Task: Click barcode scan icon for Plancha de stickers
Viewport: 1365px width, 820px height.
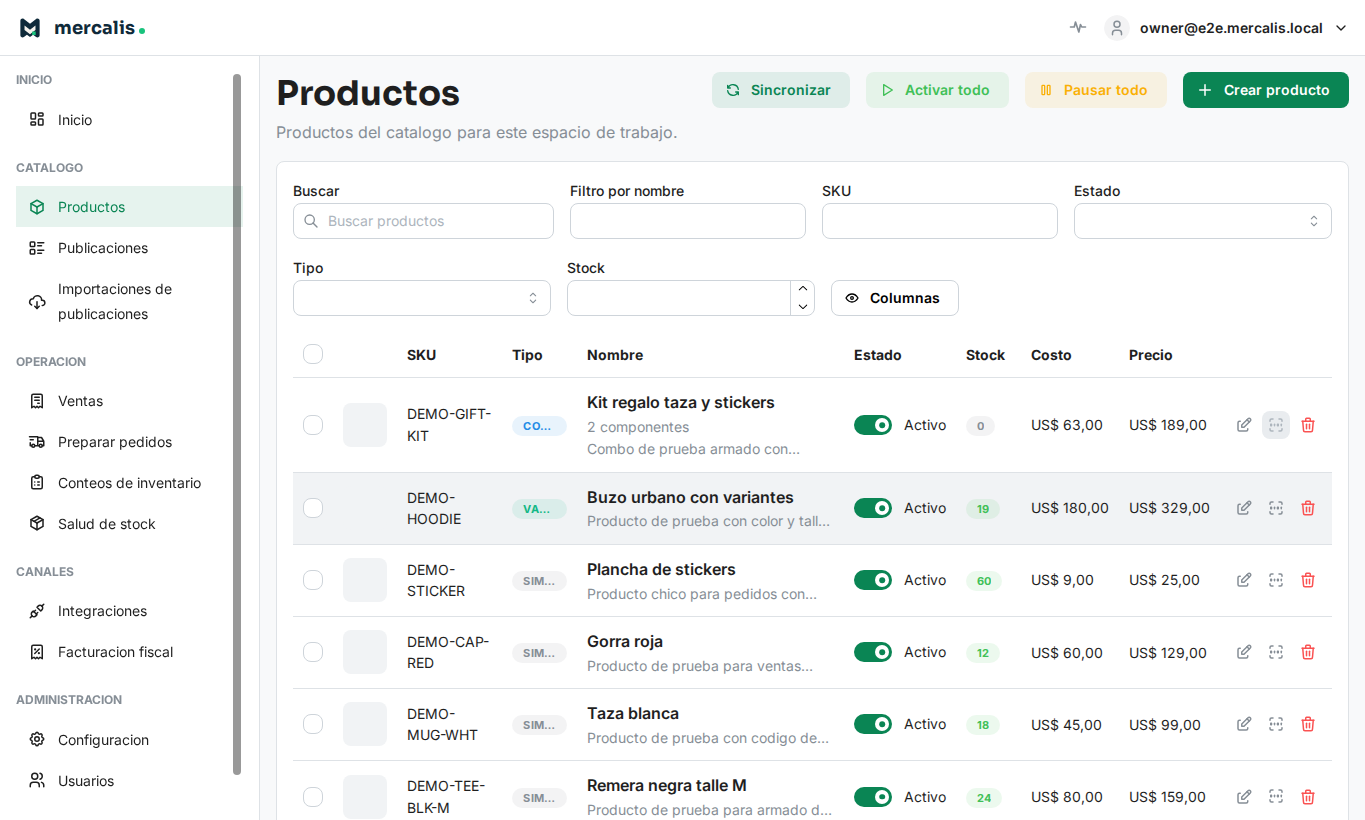Action: (x=1276, y=580)
